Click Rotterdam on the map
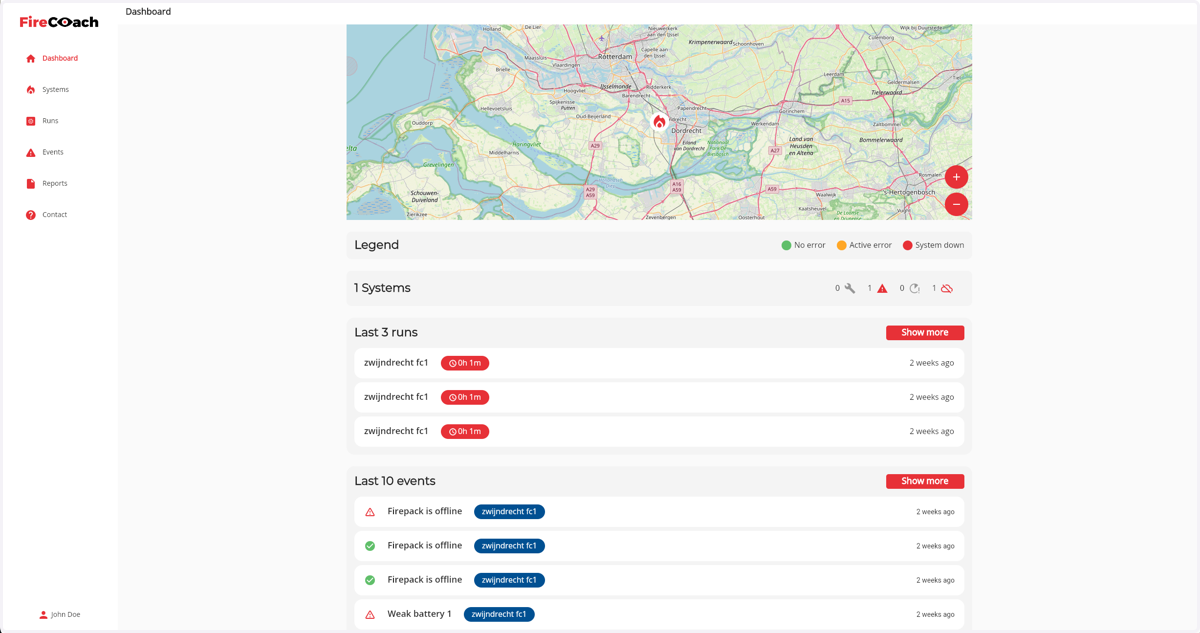This screenshot has width=1200, height=633. (615, 57)
